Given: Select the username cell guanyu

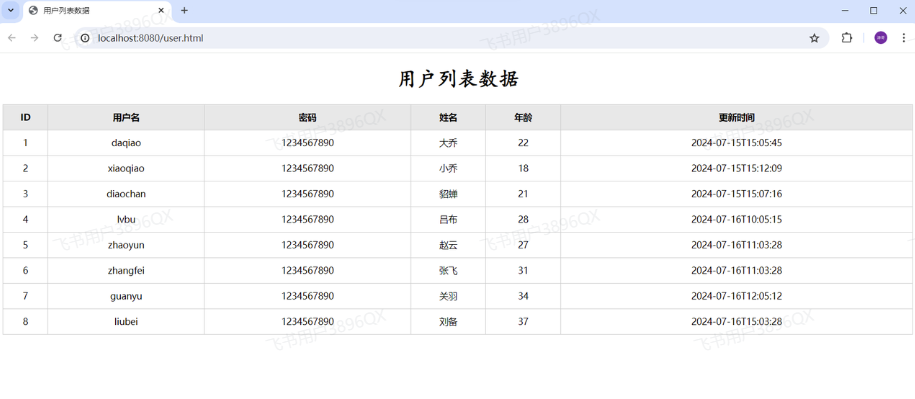Looking at the screenshot, I should (x=126, y=296).
